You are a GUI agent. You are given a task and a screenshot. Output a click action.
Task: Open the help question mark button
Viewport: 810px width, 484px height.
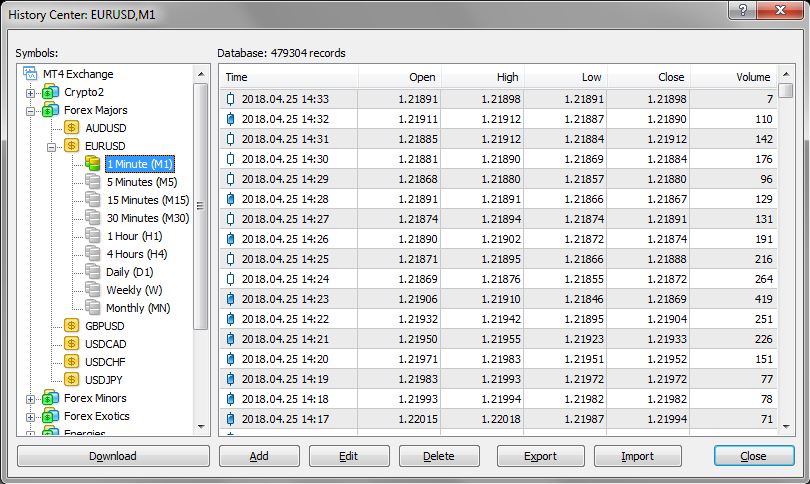(x=742, y=10)
